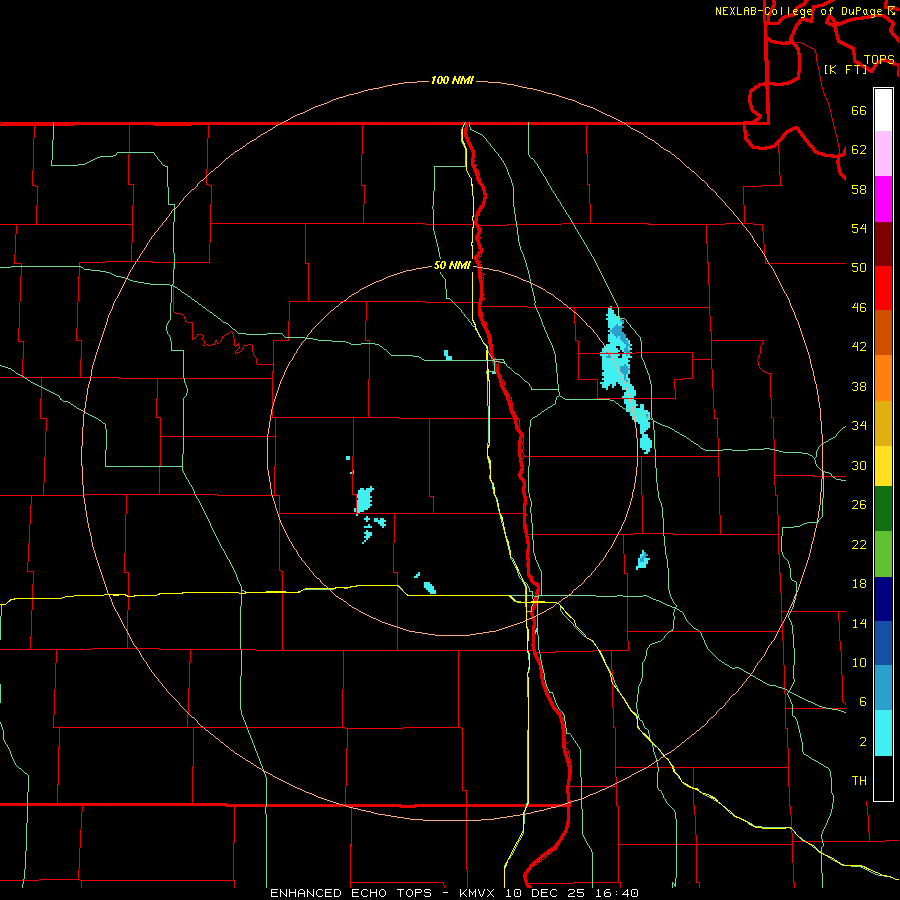Click the navy blue legend swatch

pos(883,599)
